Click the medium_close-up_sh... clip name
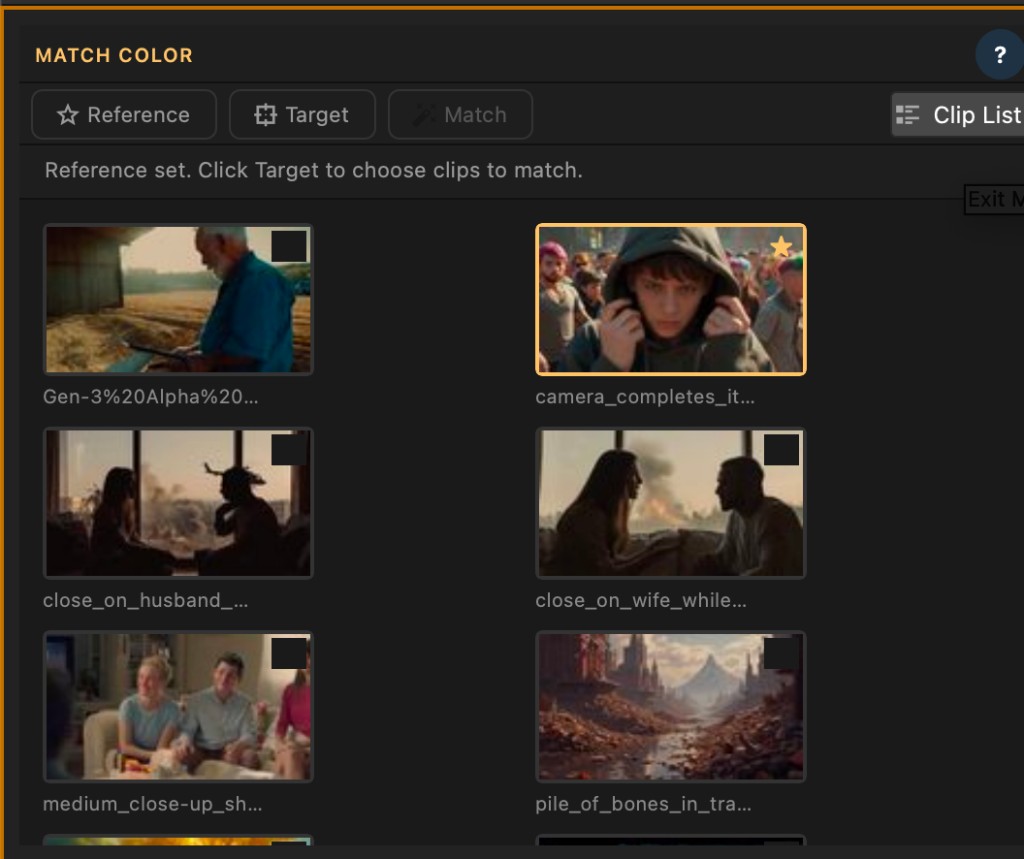This screenshot has width=1024, height=859. (x=153, y=804)
